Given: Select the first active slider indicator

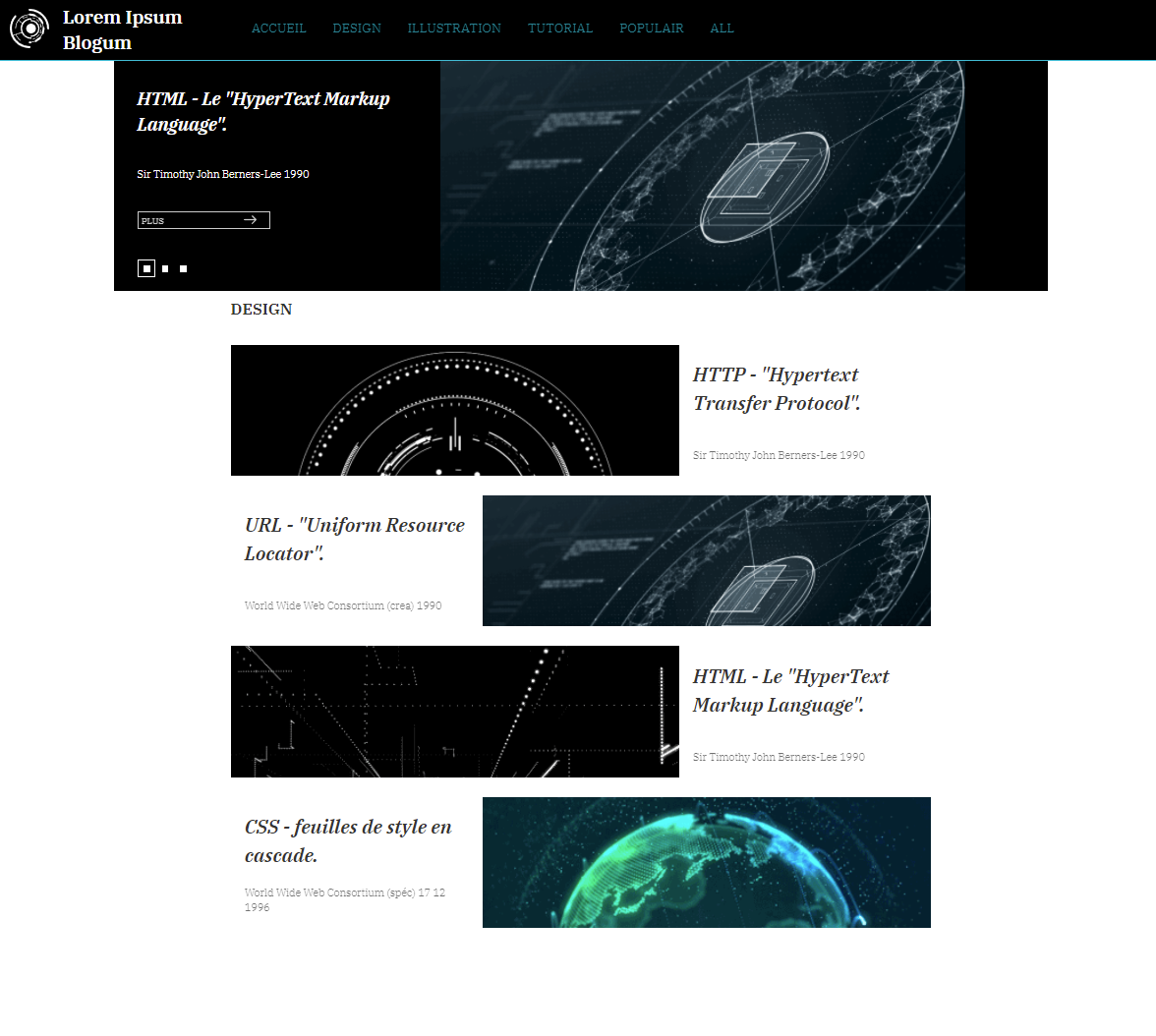Looking at the screenshot, I should tap(146, 268).
